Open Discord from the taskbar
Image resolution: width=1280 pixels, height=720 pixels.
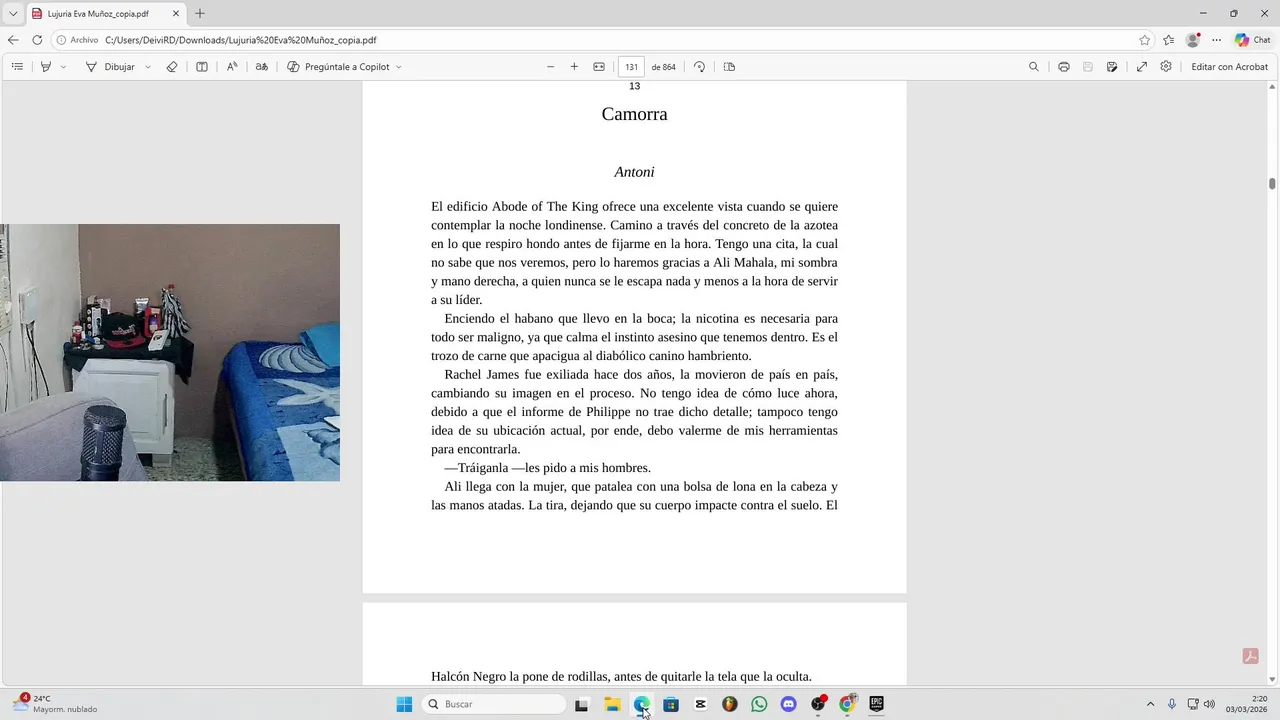click(788, 704)
